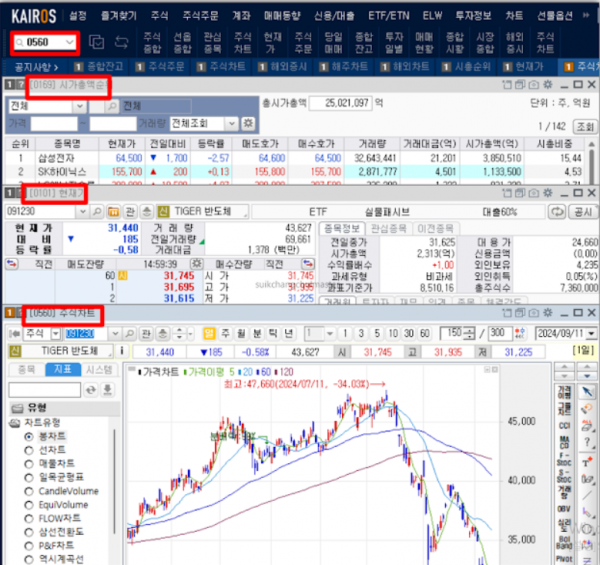This screenshot has width=600, height=565.
Task: Open the 0560 screen number dropdown
Action: click(x=70, y=42)
